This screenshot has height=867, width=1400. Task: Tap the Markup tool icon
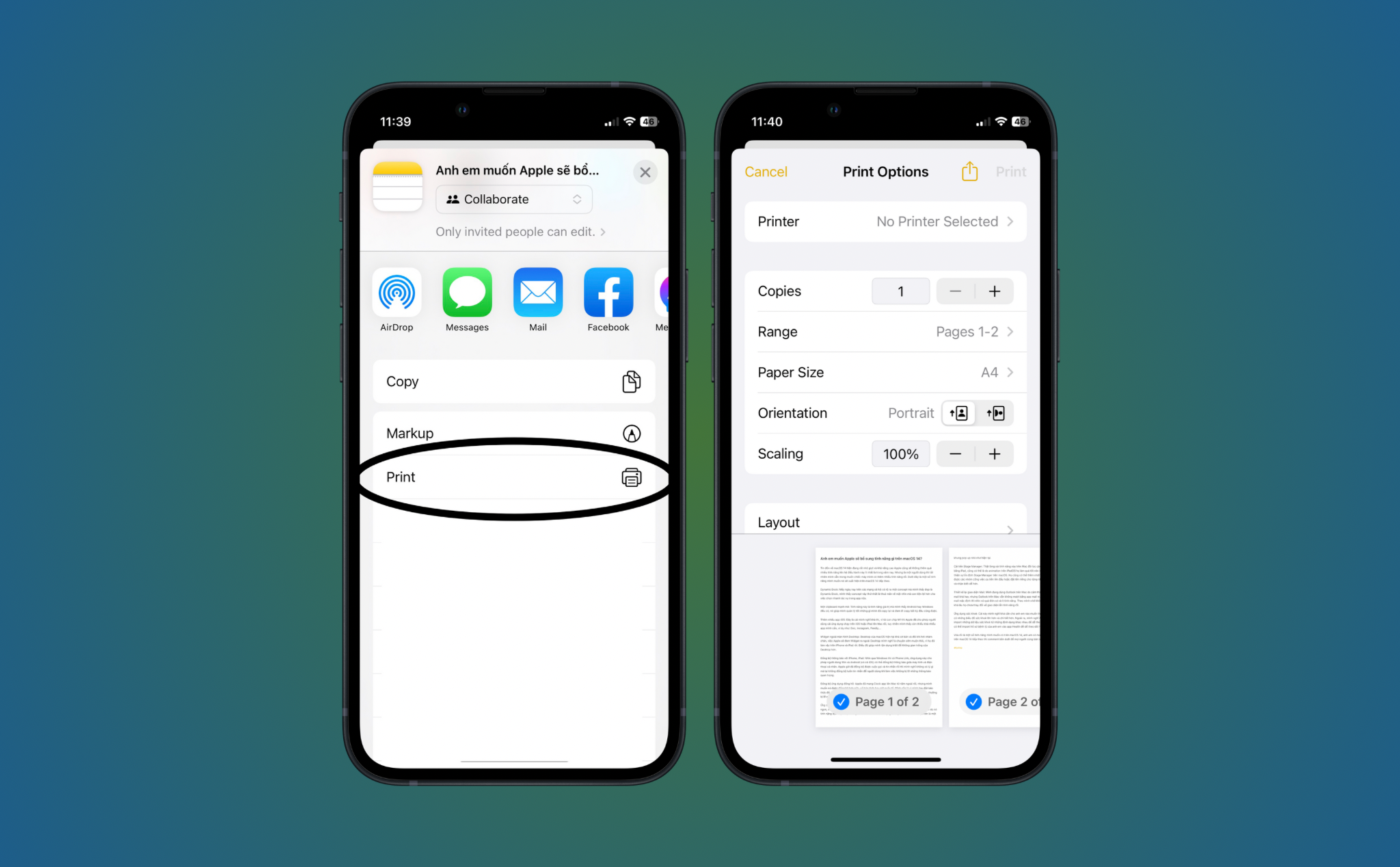632,433
